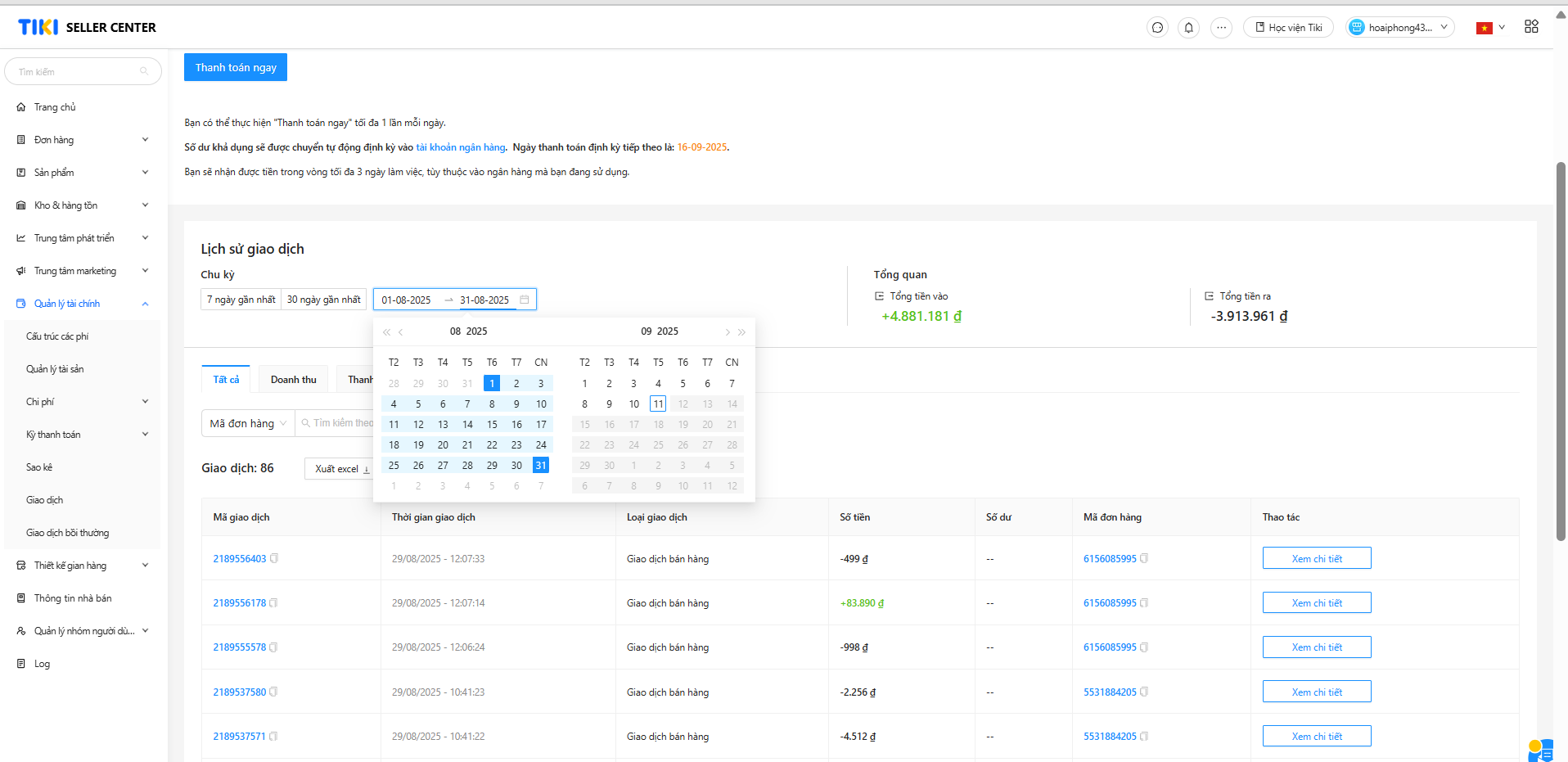This screenshot has width=1568, height=762.
Task: Open the chat support icon in header
Action: [x=1157, y=28]
